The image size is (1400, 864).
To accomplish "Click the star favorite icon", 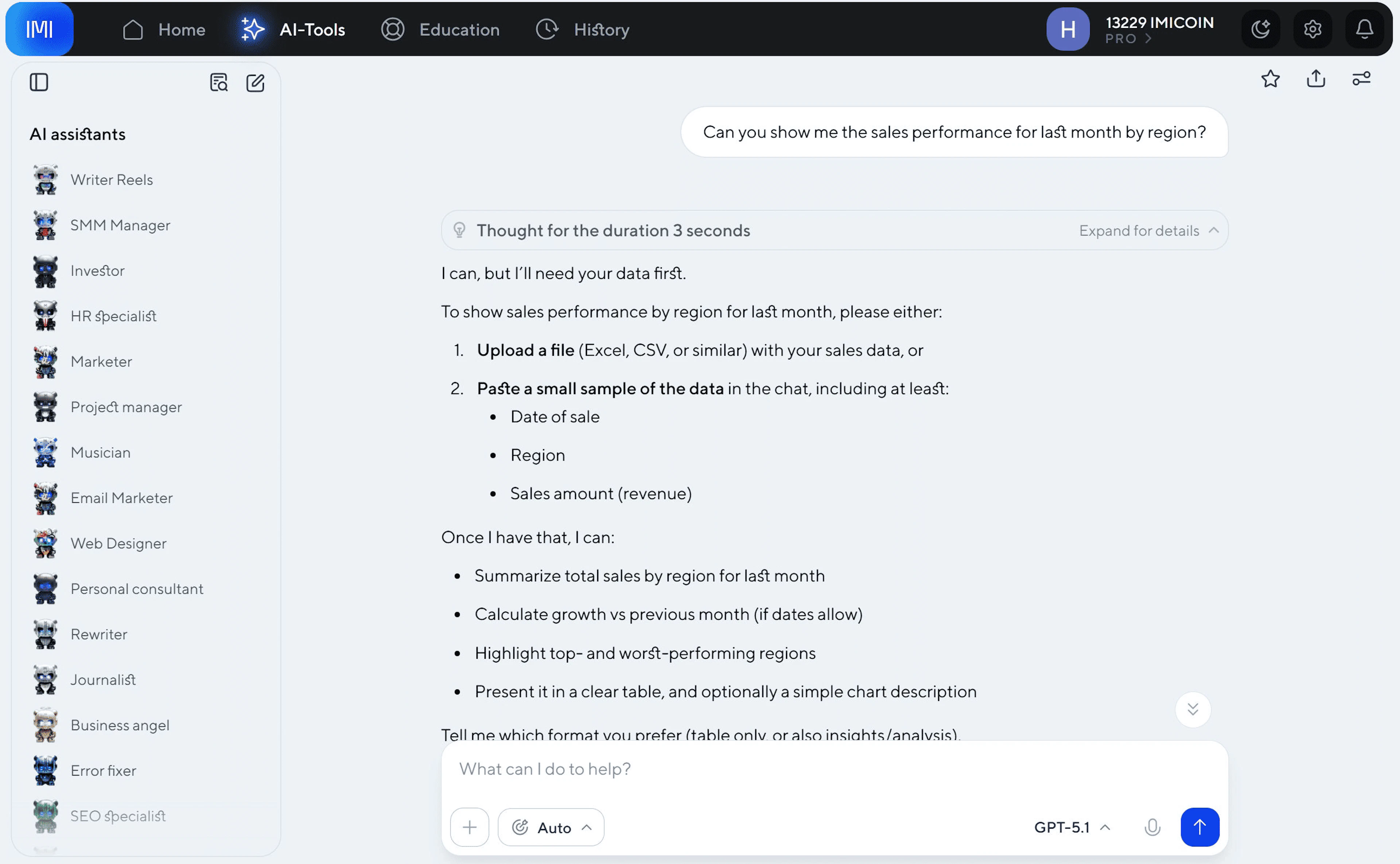I will [1270, 79].
